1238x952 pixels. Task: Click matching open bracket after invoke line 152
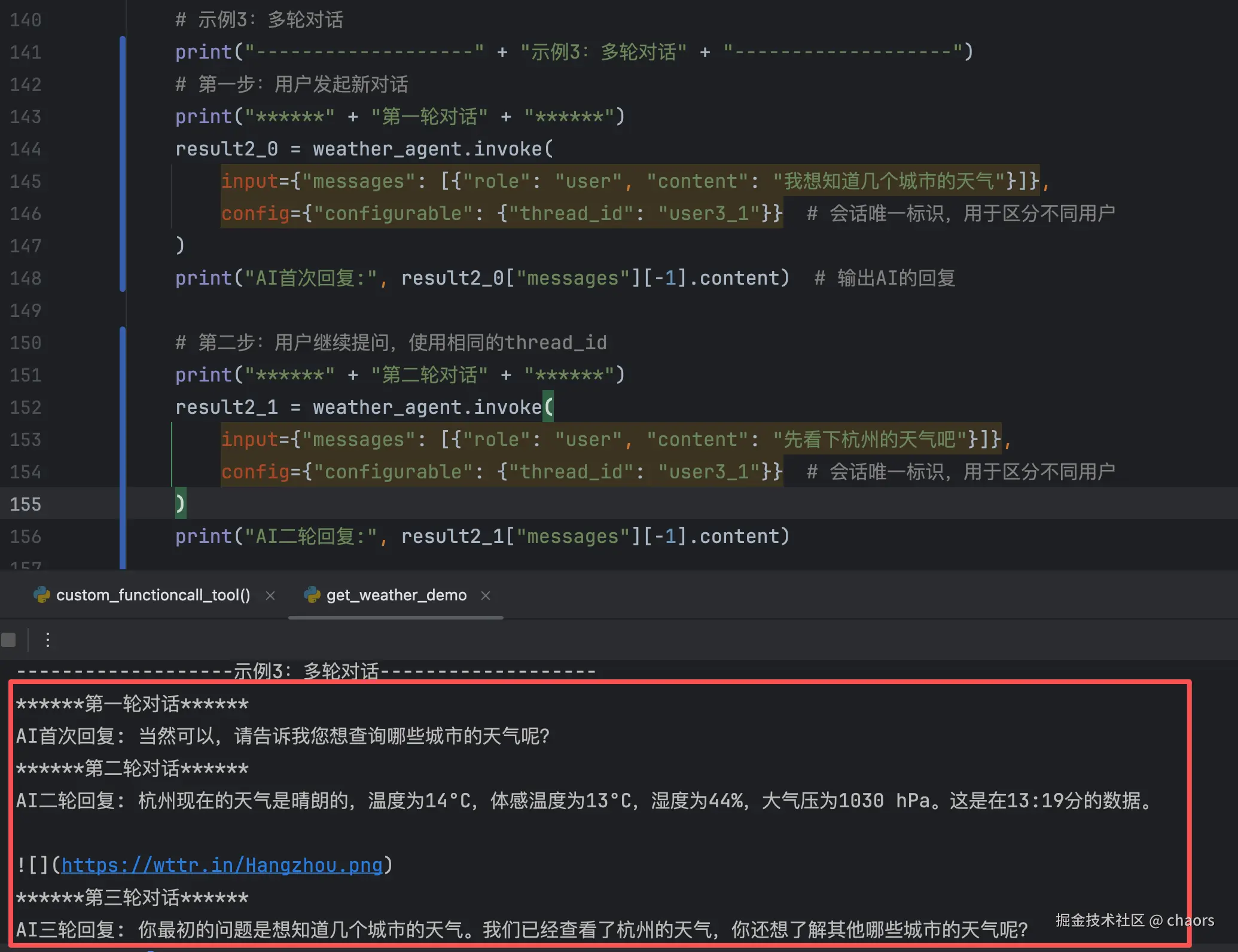[548, 407]
